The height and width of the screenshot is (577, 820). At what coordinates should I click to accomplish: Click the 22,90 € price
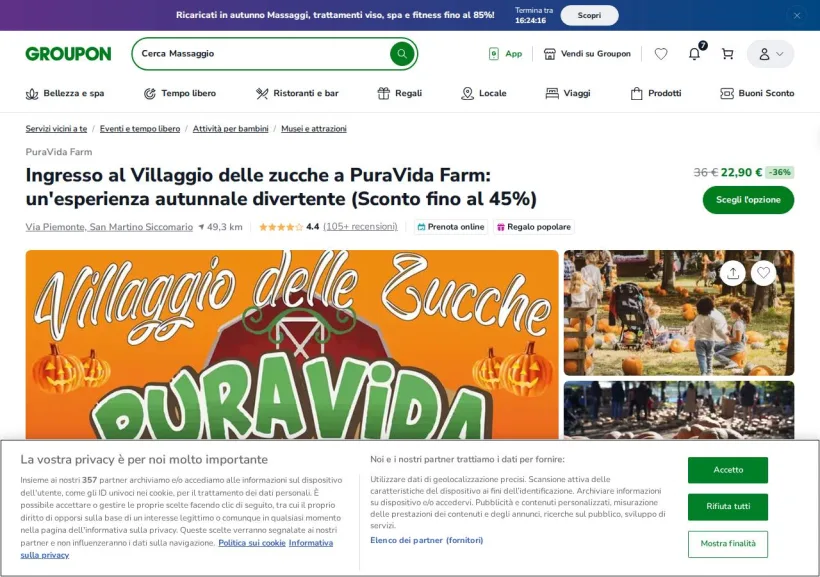tap(741, 173)
